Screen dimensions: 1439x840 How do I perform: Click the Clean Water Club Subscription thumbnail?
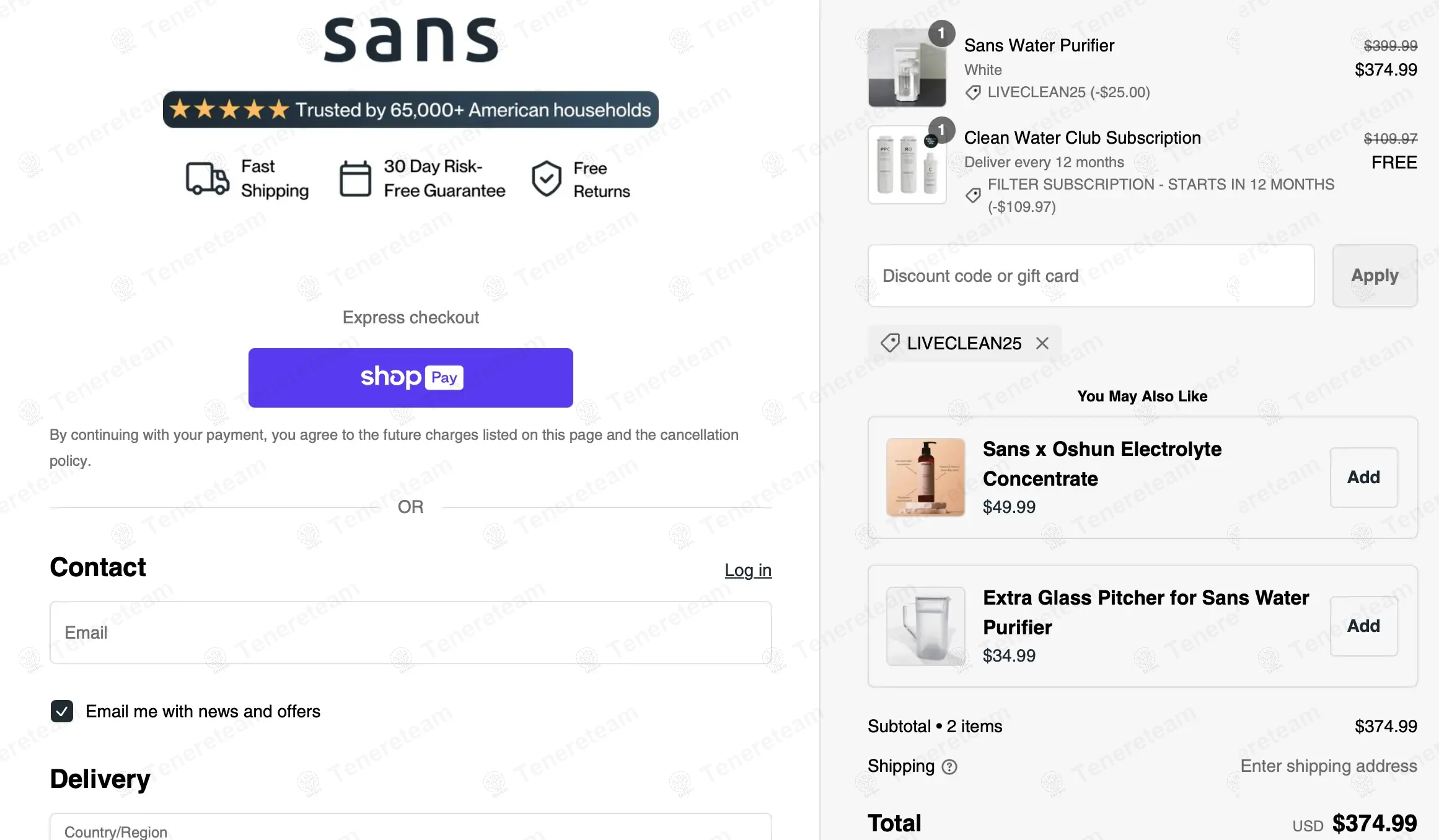907,165
